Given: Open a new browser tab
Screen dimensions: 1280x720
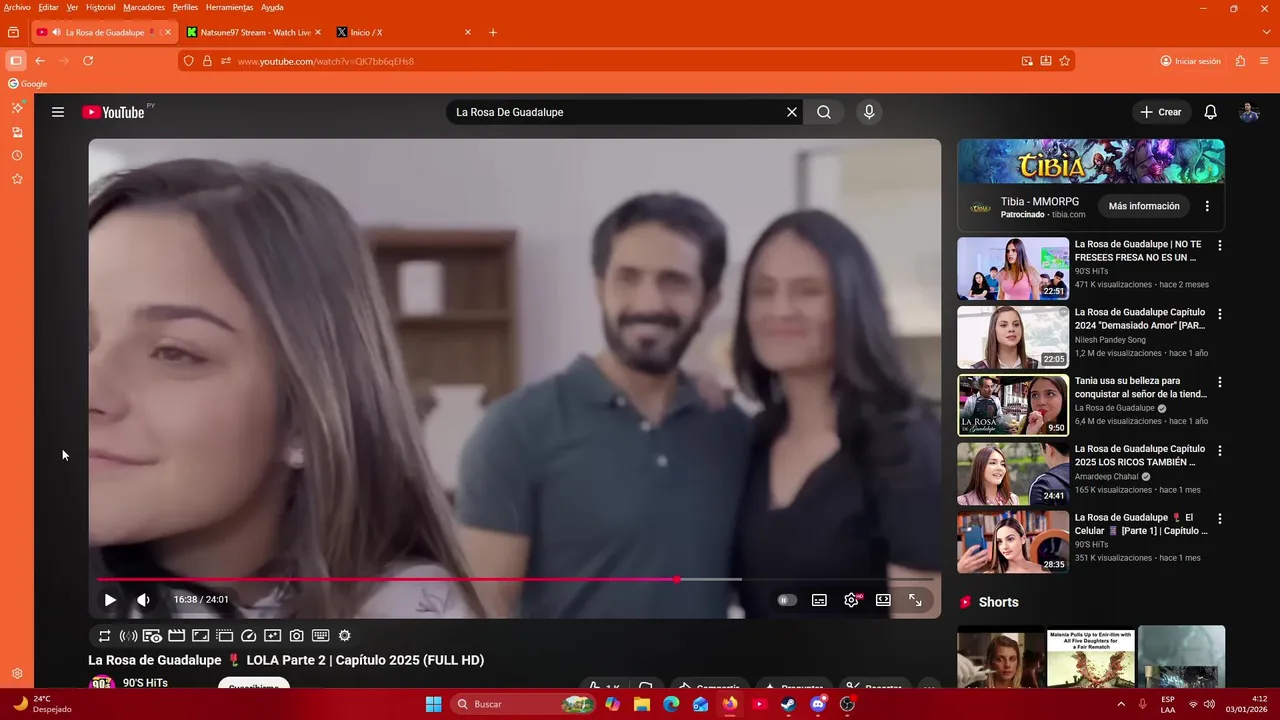Looking at the screenshot, I should point(493,32).
